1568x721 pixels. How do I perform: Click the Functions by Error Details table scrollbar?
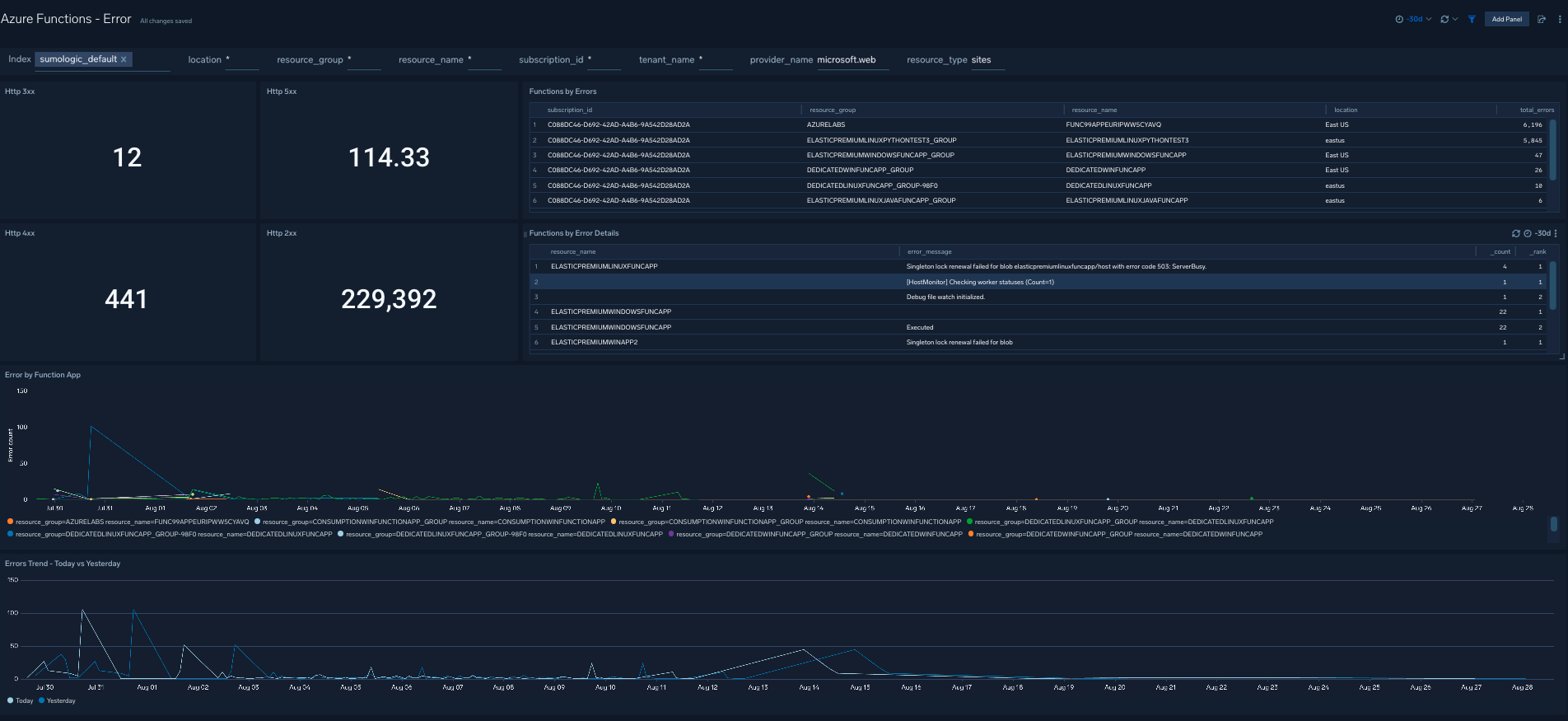click(1553, 285)
